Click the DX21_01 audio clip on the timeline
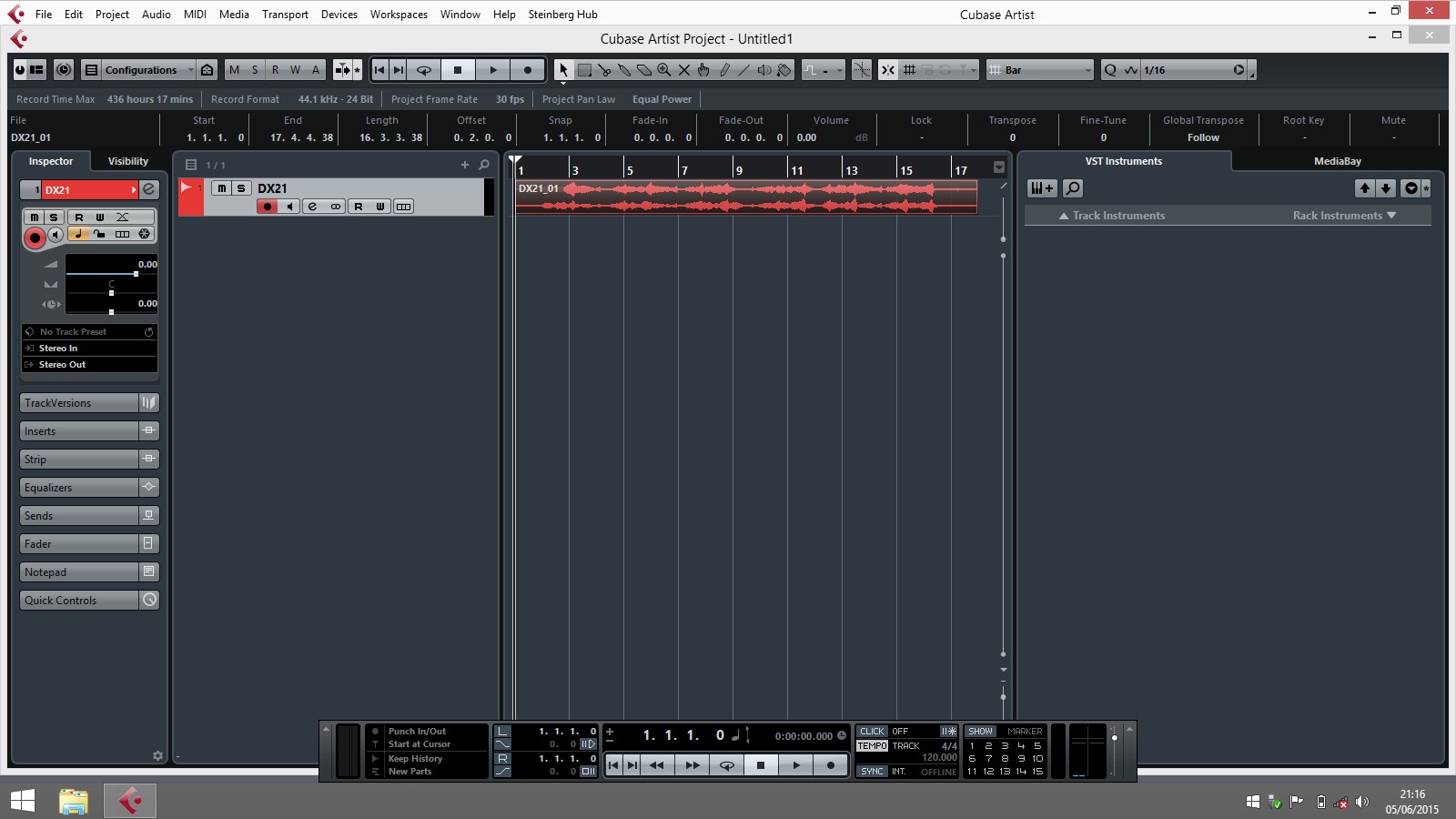The width and height of the screenshot is (1456, 819). point(746,197)
